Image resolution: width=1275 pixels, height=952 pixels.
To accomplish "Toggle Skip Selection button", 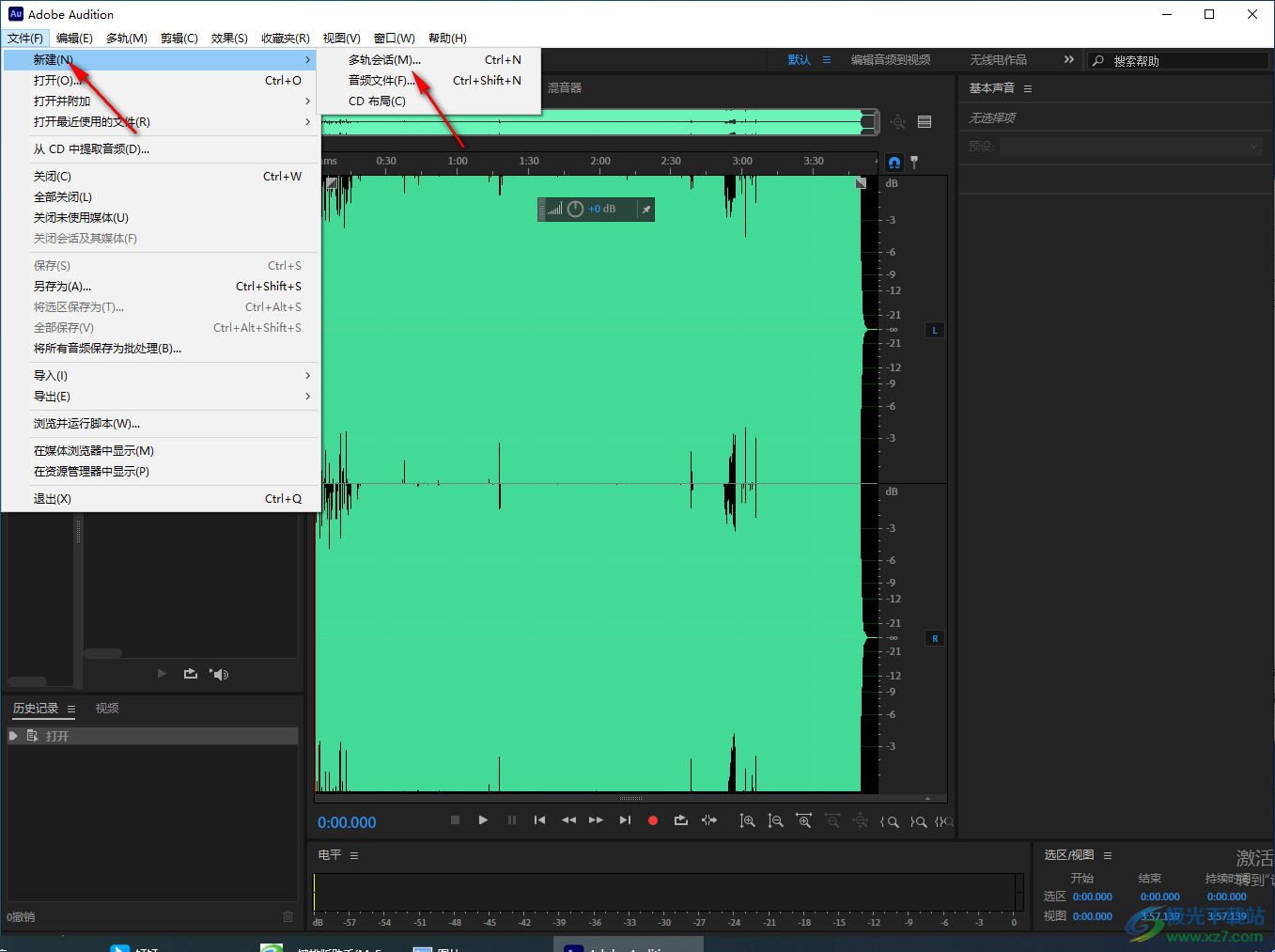I will [709, 820].
